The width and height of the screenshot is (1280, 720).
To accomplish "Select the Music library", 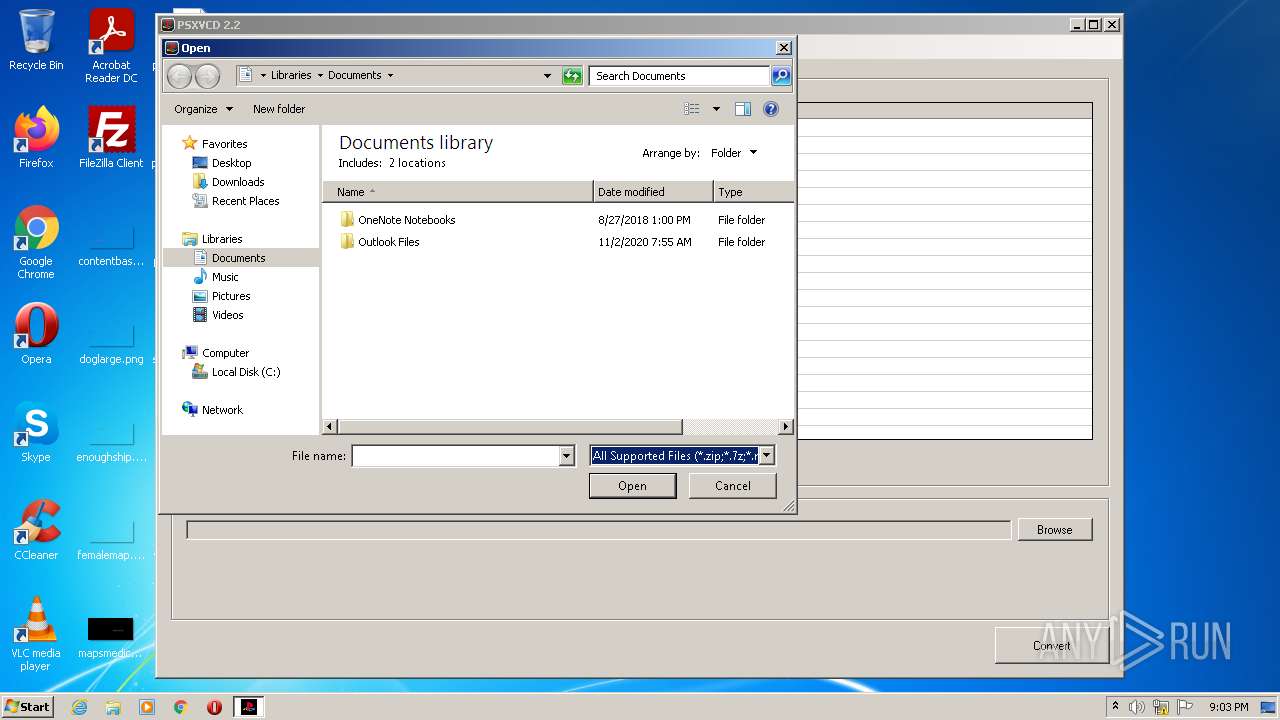I will (225, 277).
